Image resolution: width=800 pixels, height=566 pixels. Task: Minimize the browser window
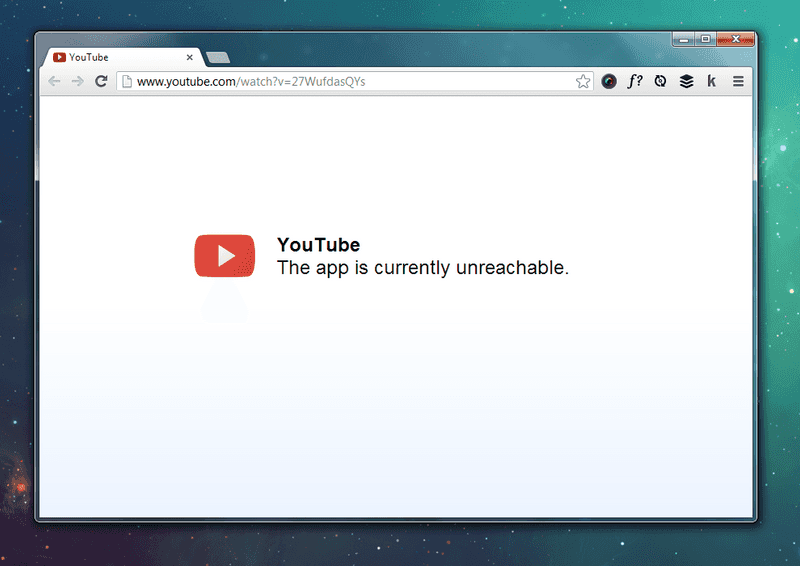(x=684, y=39)
